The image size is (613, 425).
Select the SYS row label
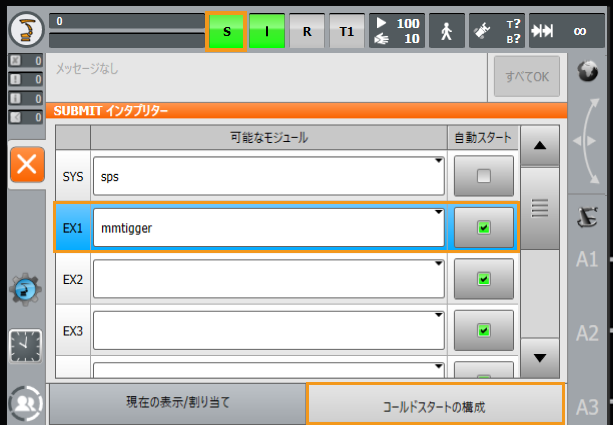73,177
